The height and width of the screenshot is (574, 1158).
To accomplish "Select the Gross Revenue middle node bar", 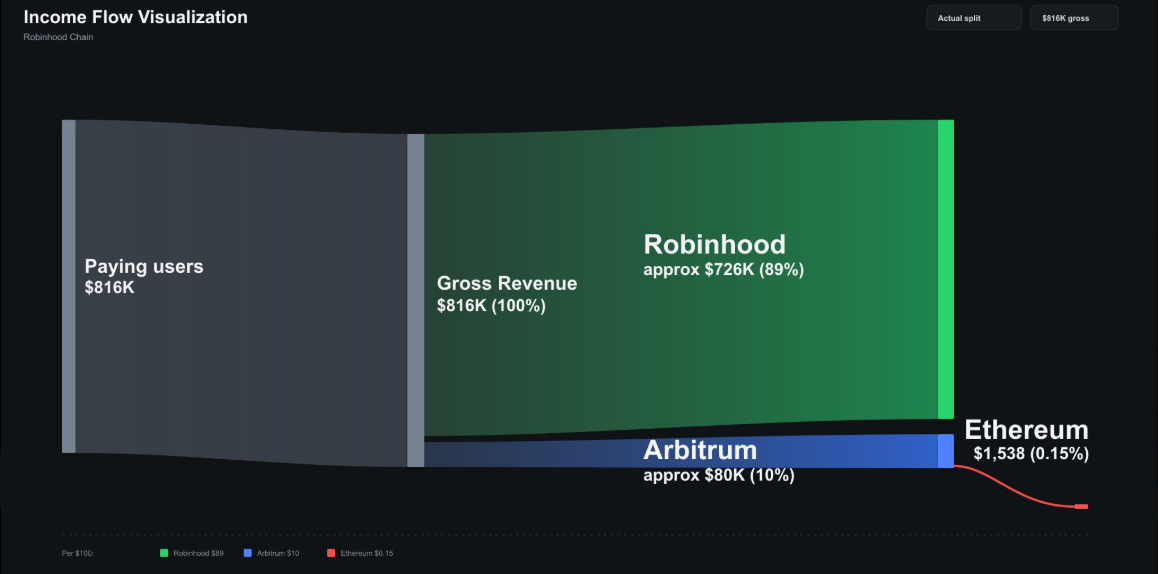I will 416,300.
